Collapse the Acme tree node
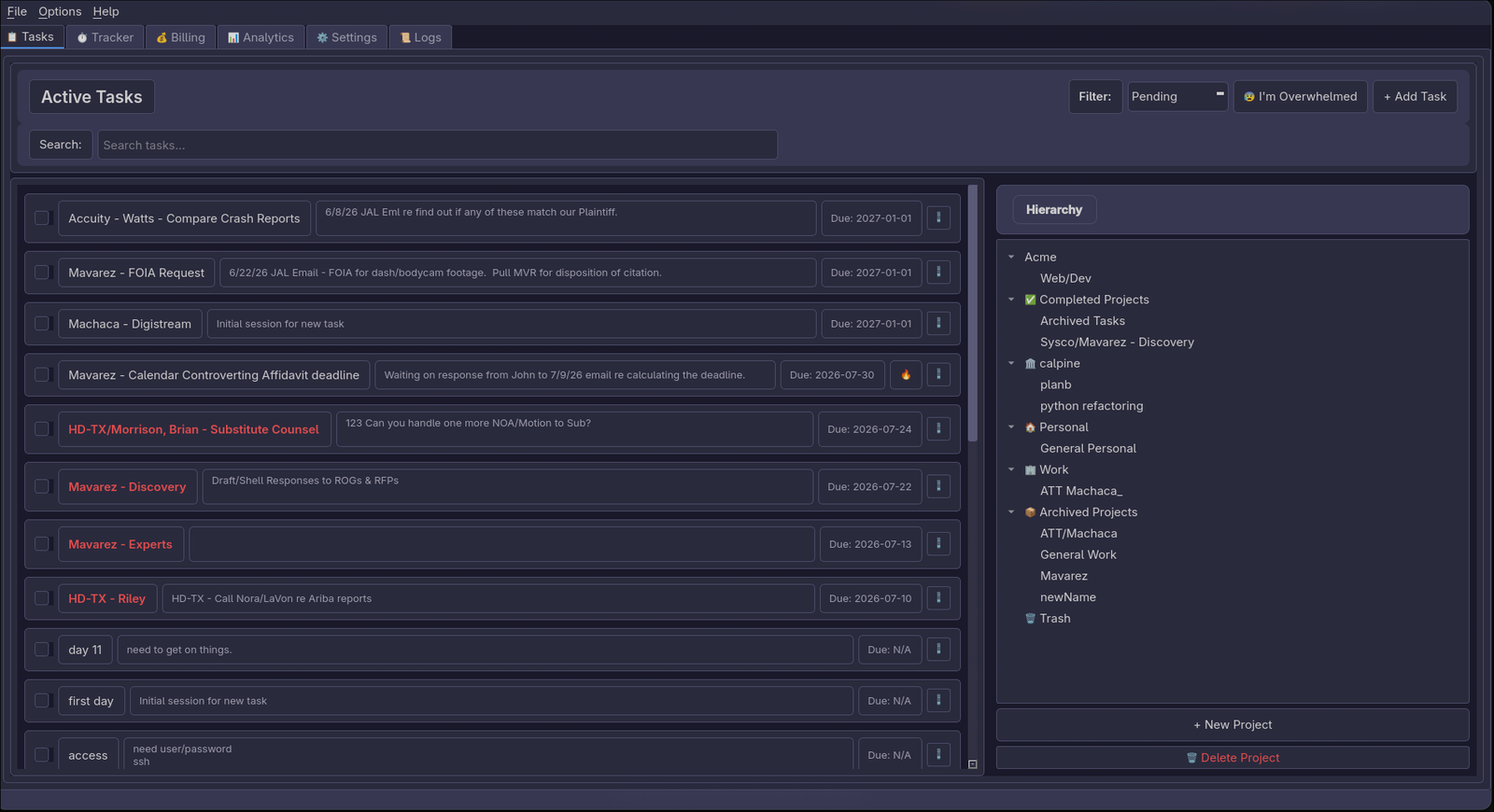Image resolution: width=1494 pixels, height=812 pixels. point(1011,257)
